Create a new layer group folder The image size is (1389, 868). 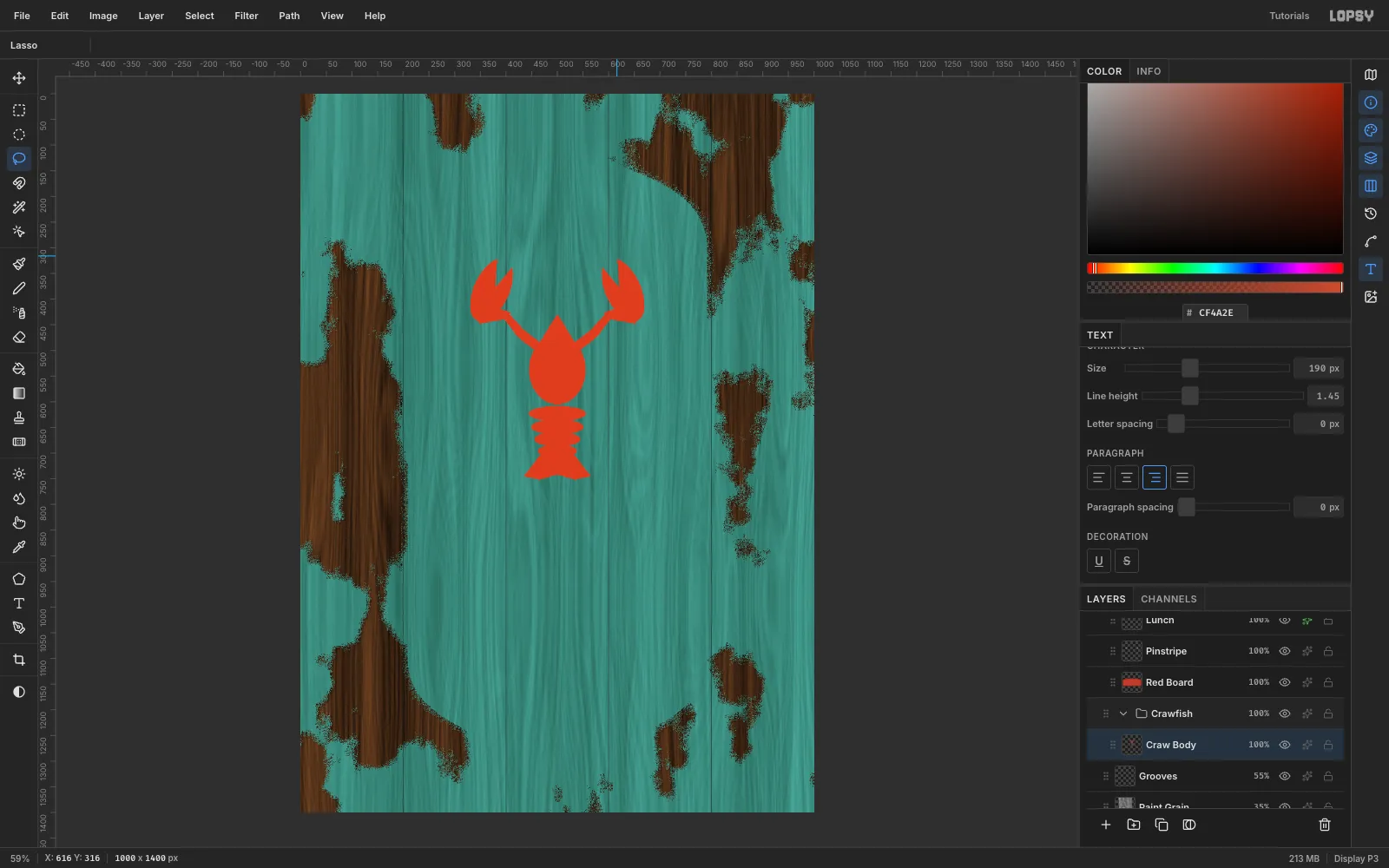coord(1134,825)
